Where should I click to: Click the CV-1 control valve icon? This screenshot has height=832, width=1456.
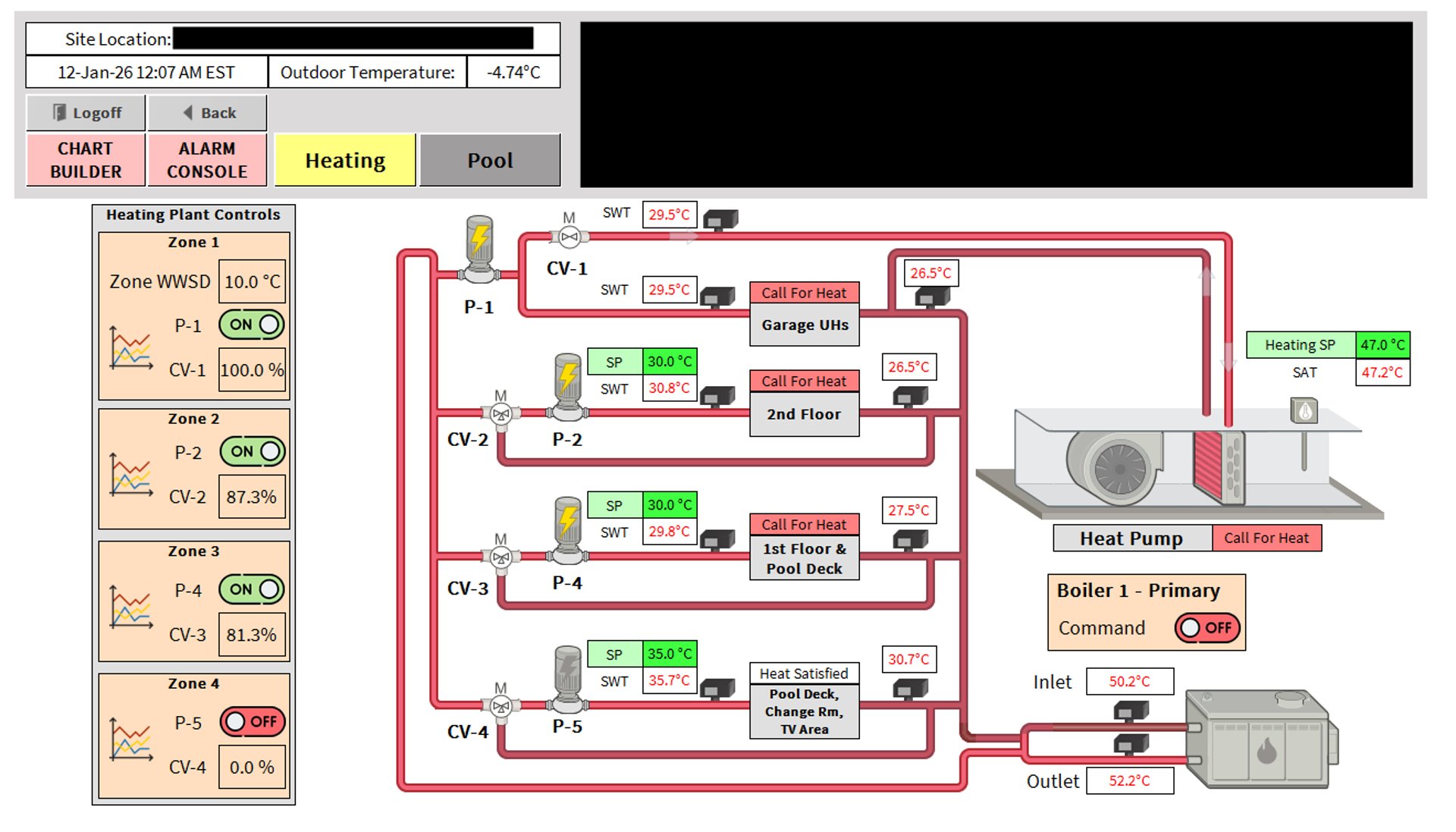[x=569, y=237]
